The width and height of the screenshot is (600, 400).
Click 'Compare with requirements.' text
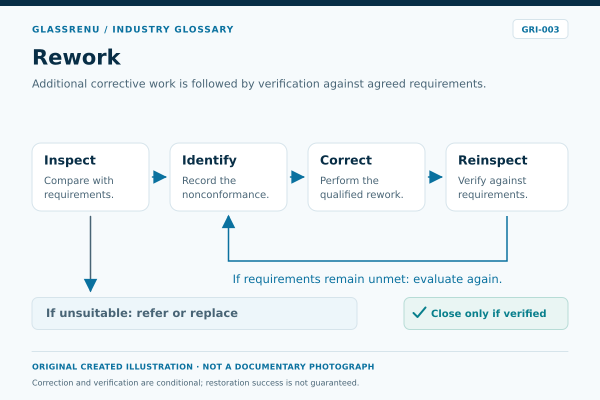79,187
